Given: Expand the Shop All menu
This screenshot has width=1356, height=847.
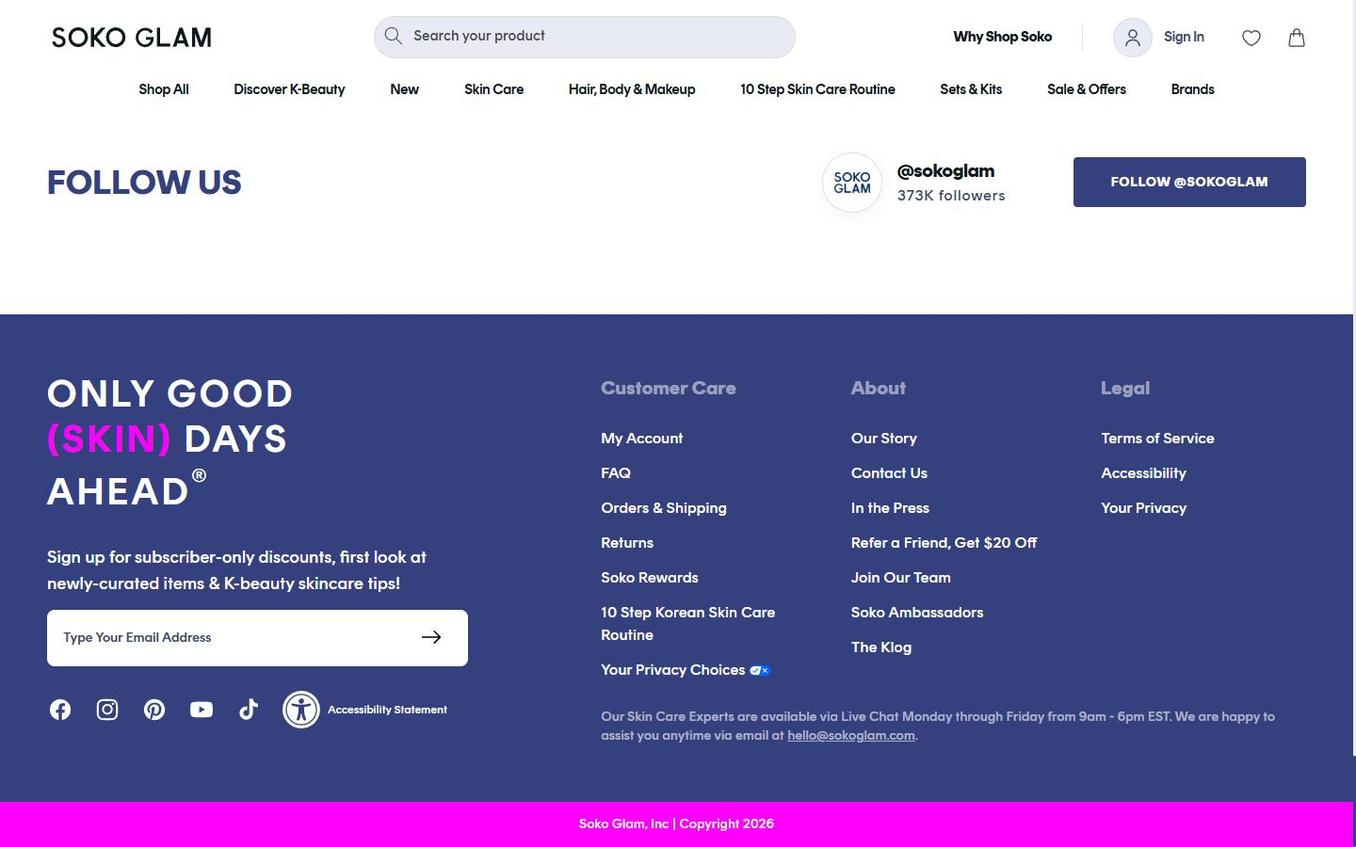Looking at the screenshot, I should pyautogui.click(x=163, y=90).
